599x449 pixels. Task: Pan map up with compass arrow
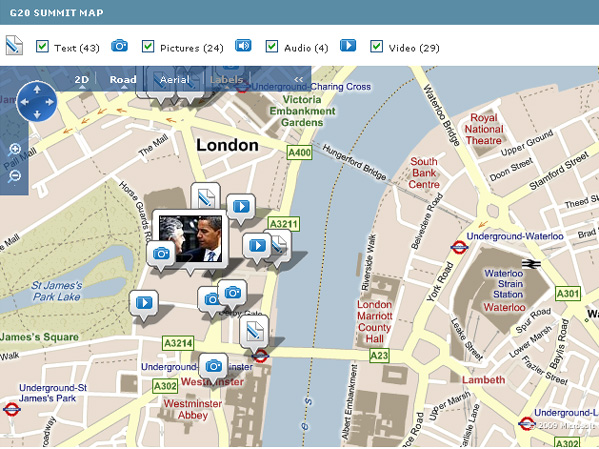click(37, 89)
